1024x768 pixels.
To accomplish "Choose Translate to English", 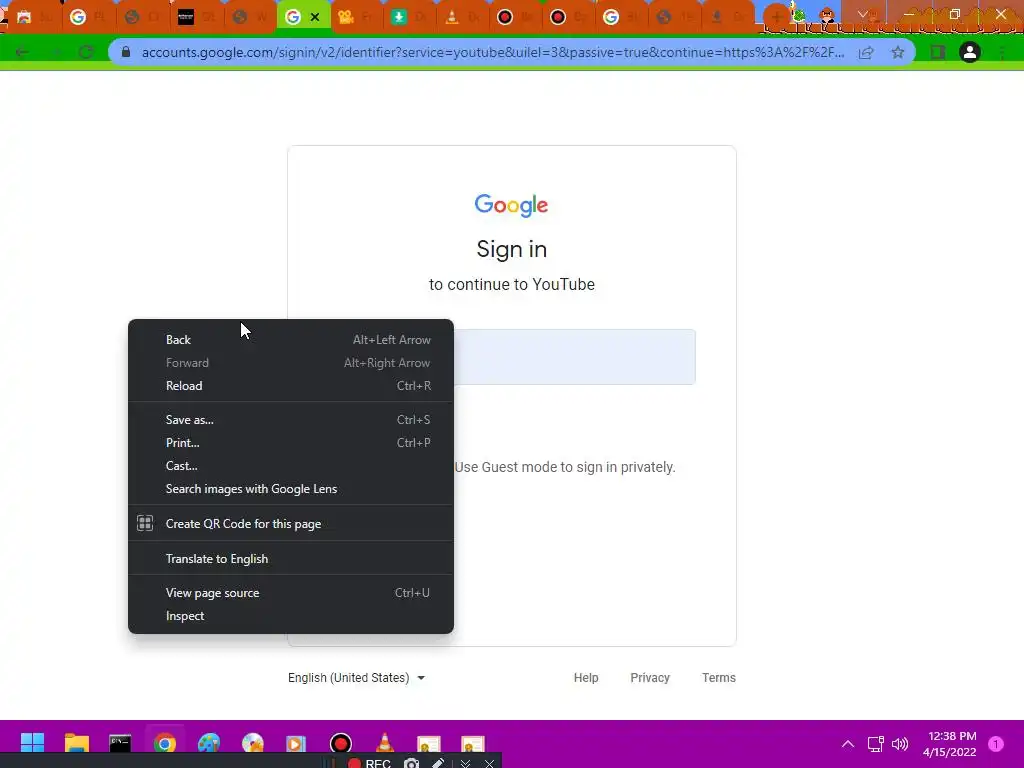I will coord(291,559).
